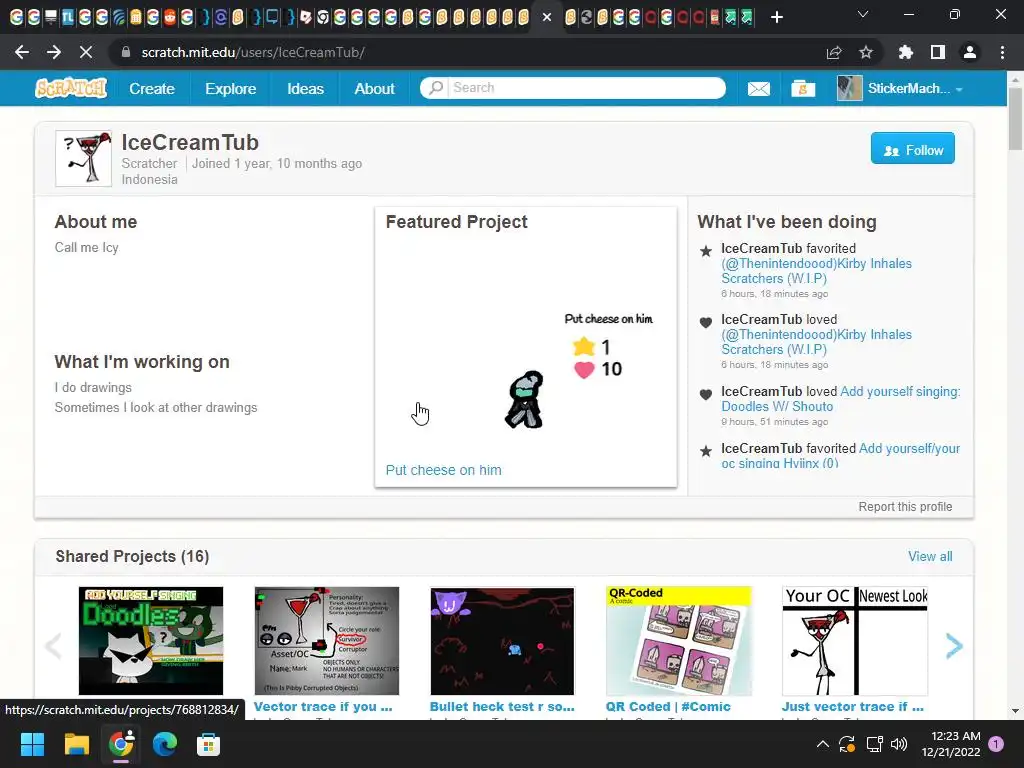
Task: Click the 'QR Coded | #Comic' title
Action: click(668, 707)
